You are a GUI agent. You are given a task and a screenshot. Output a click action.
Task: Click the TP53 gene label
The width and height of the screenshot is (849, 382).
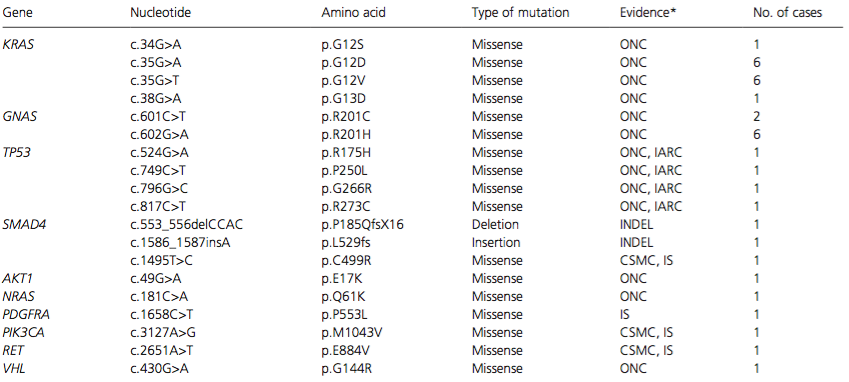(17, 153)
